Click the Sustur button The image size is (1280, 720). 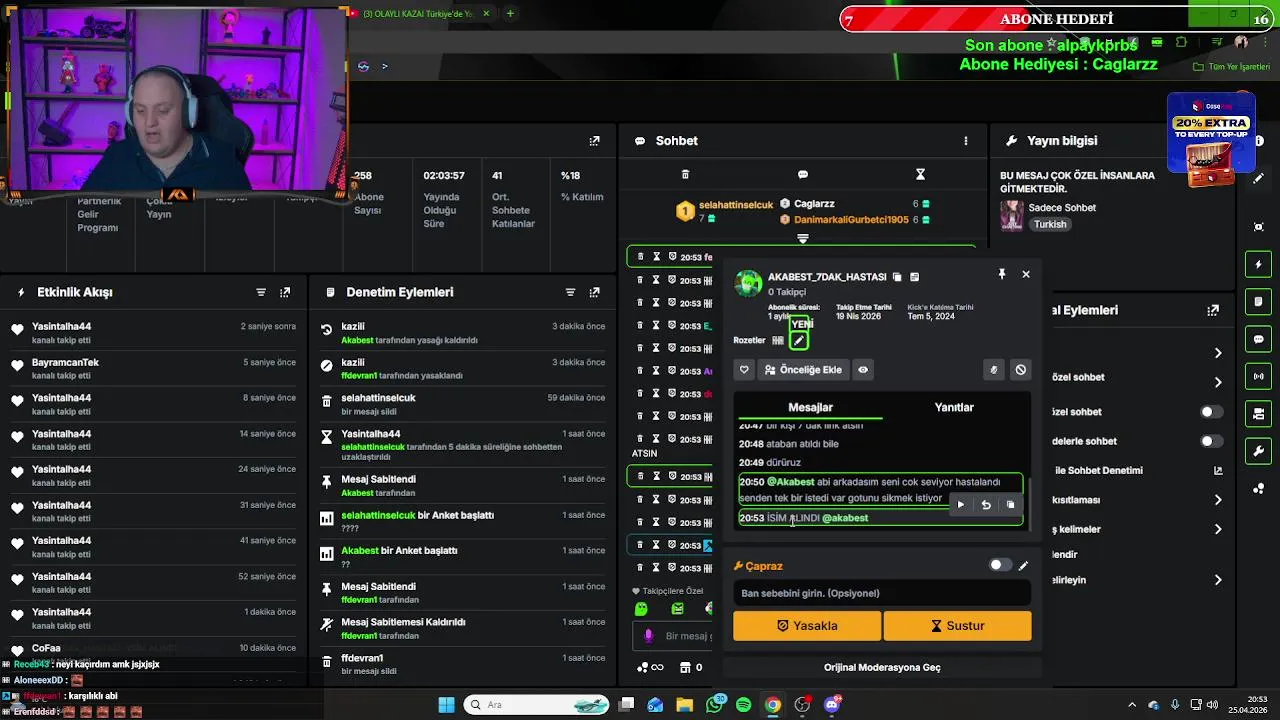pos(957,626)
